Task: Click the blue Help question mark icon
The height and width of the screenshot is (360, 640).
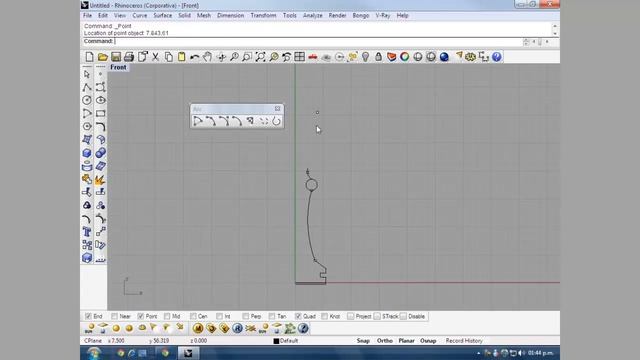Action: (497, 57)
